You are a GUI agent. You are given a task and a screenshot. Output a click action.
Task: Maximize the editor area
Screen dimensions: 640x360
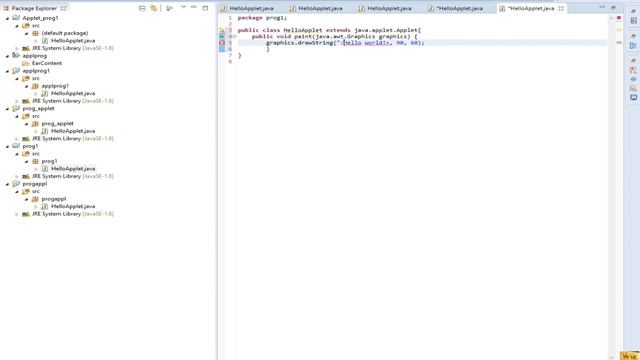click(x=613, y=8)
